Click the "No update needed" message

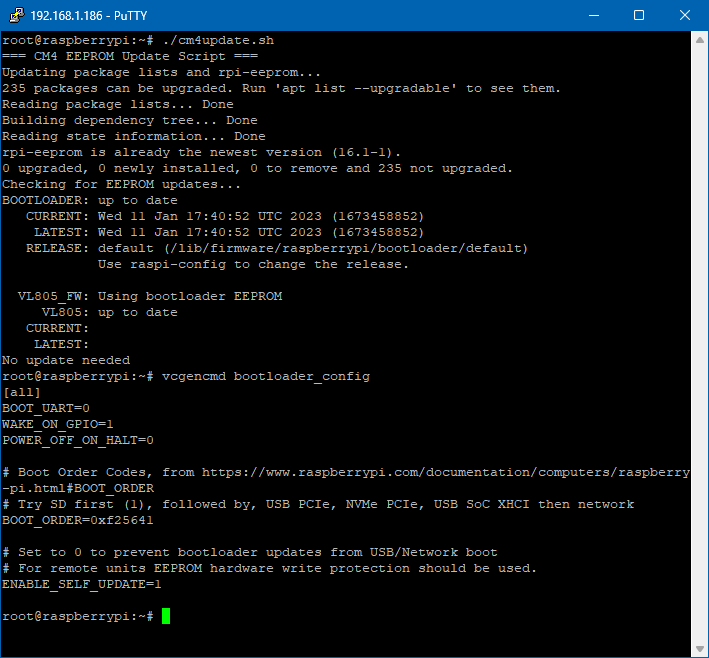(66, 360)
